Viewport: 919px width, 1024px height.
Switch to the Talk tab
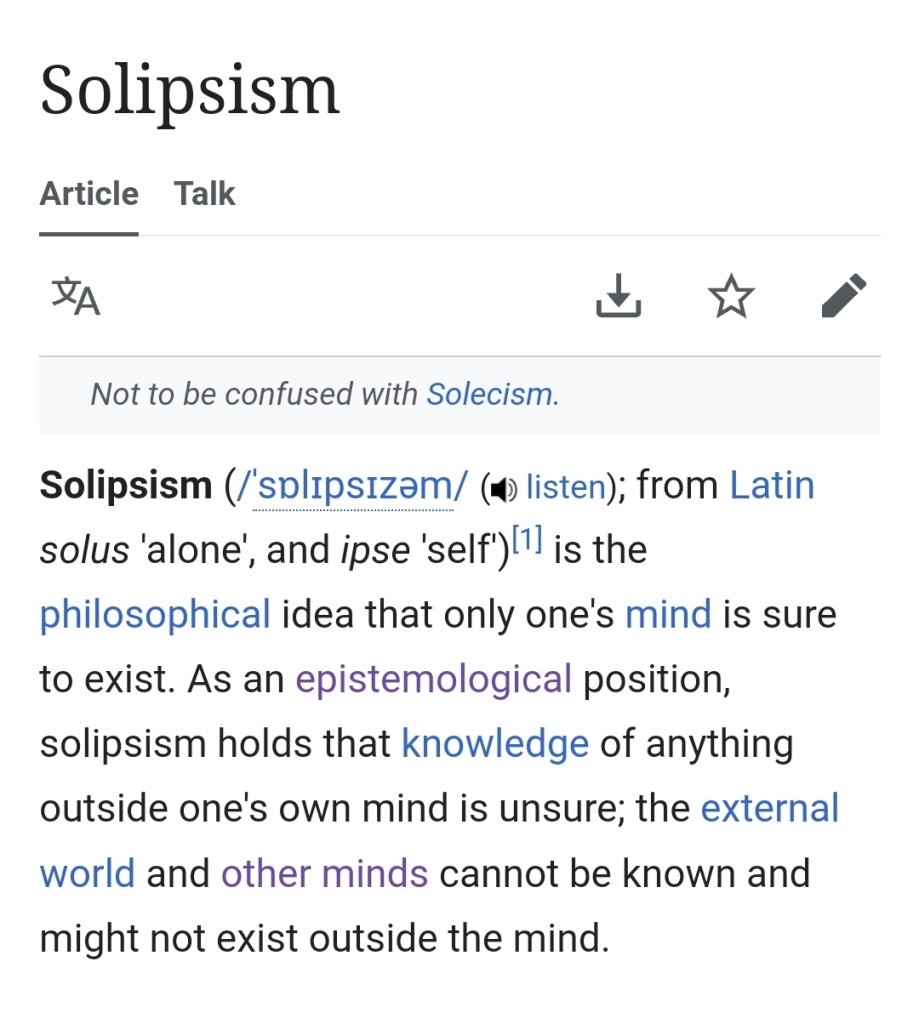(204, 193)
